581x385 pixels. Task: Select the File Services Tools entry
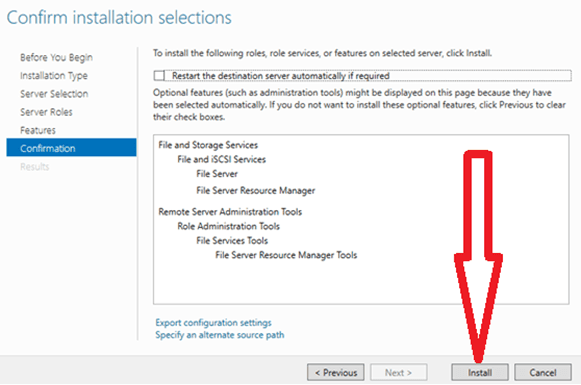(232, 240)
